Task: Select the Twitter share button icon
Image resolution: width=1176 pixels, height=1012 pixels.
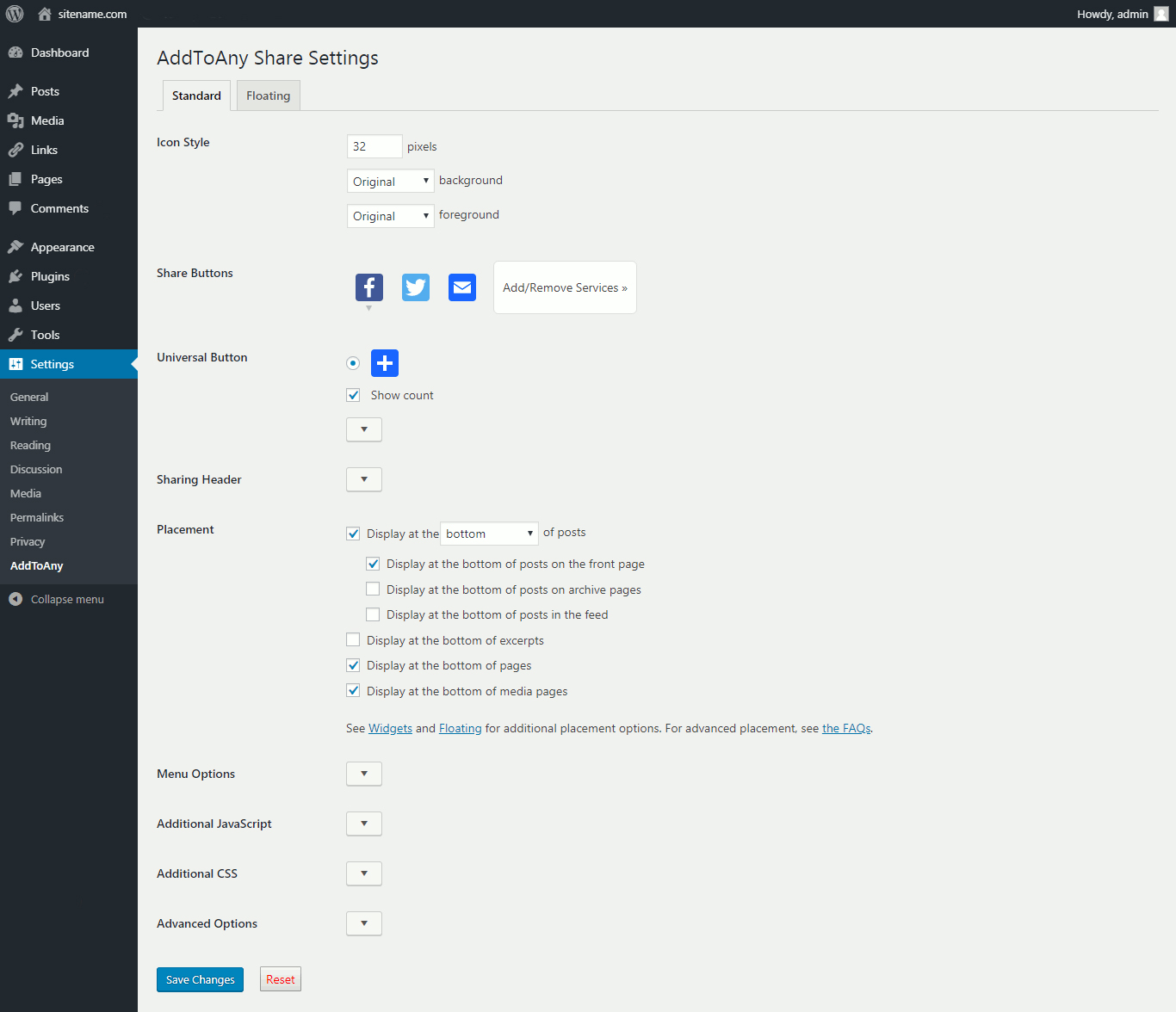Action: click(x=416, y=287)
